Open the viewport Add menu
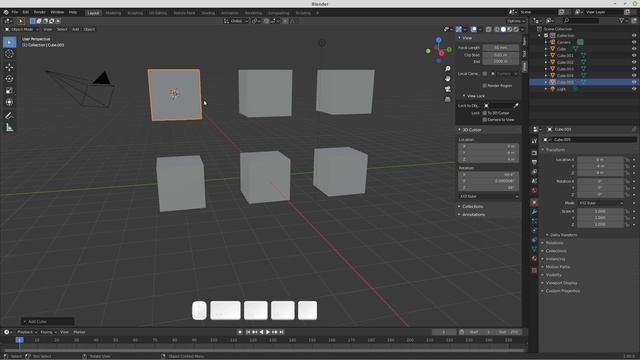The image size is (640, 360). (x=76, y=29)
